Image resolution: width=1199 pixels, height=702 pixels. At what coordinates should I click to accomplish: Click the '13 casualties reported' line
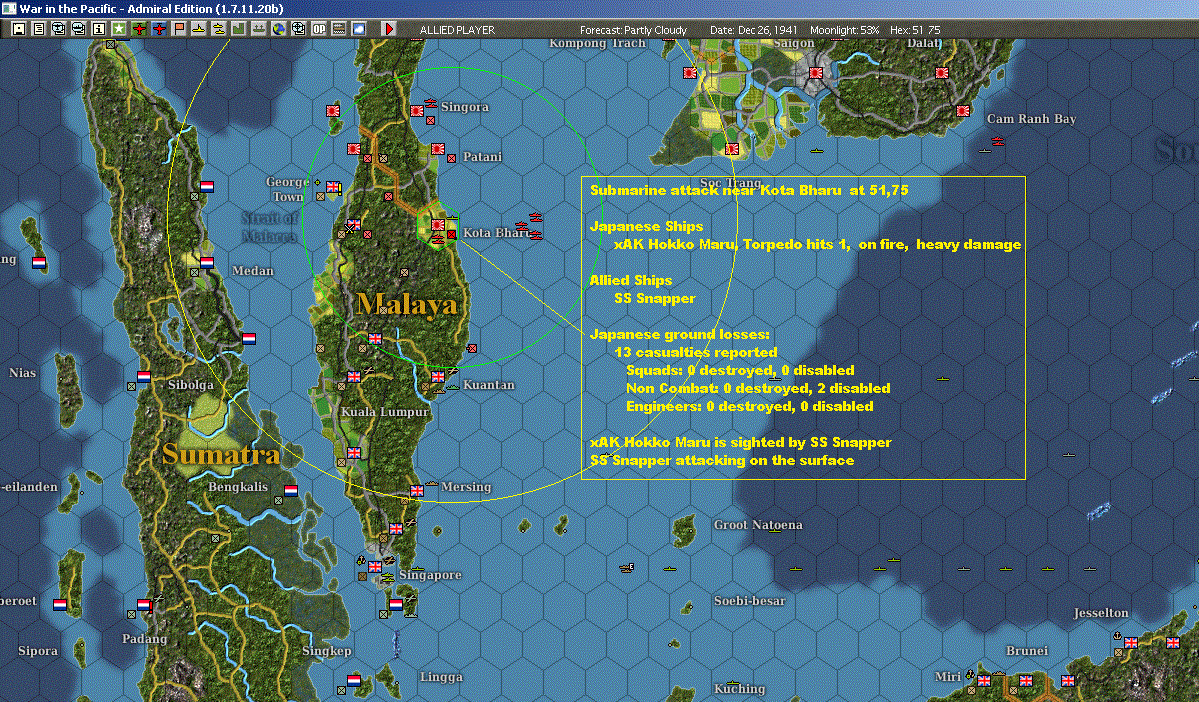(696, 353)
